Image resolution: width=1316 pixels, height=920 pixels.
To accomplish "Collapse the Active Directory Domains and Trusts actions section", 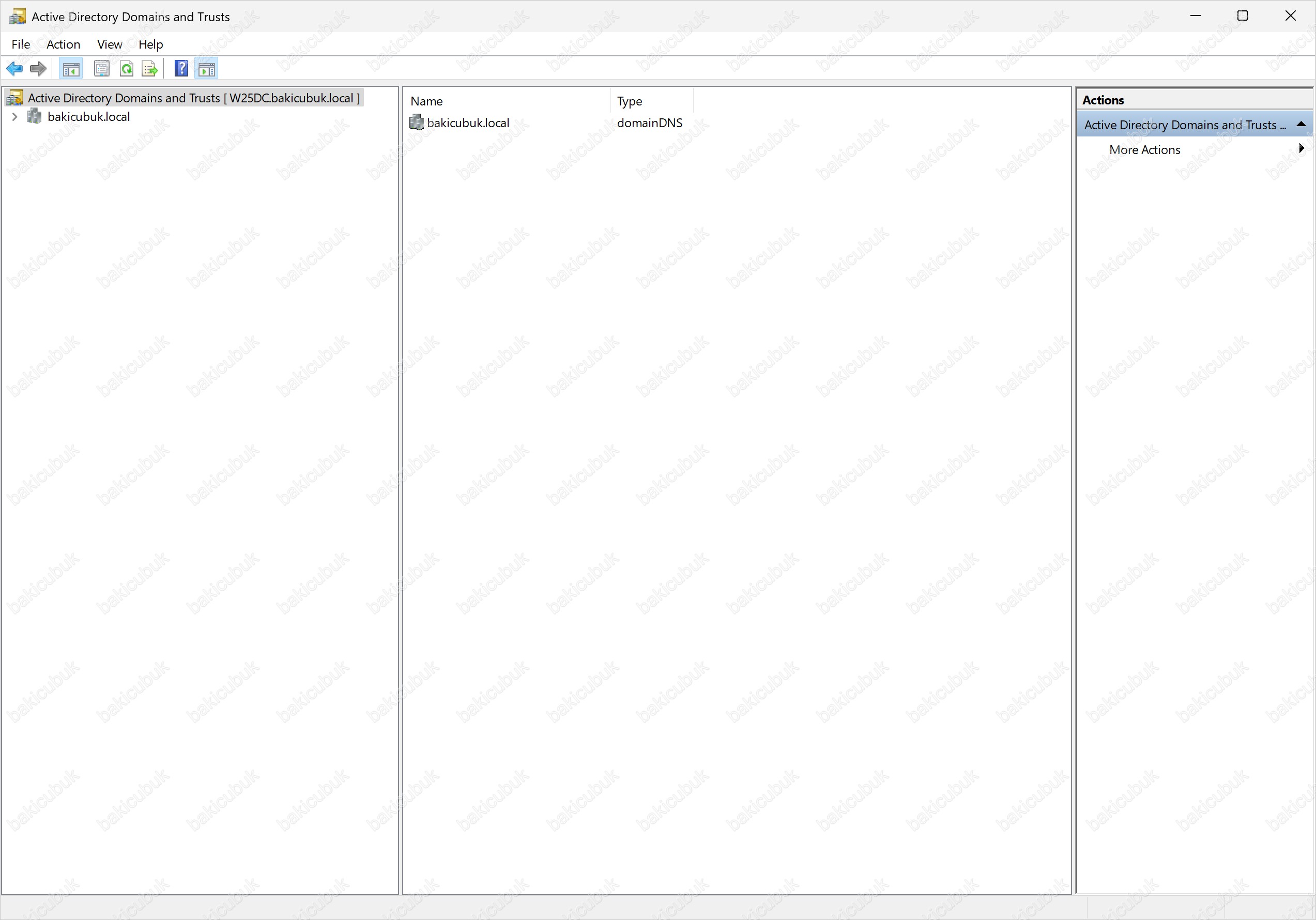I will [1301, 125].
